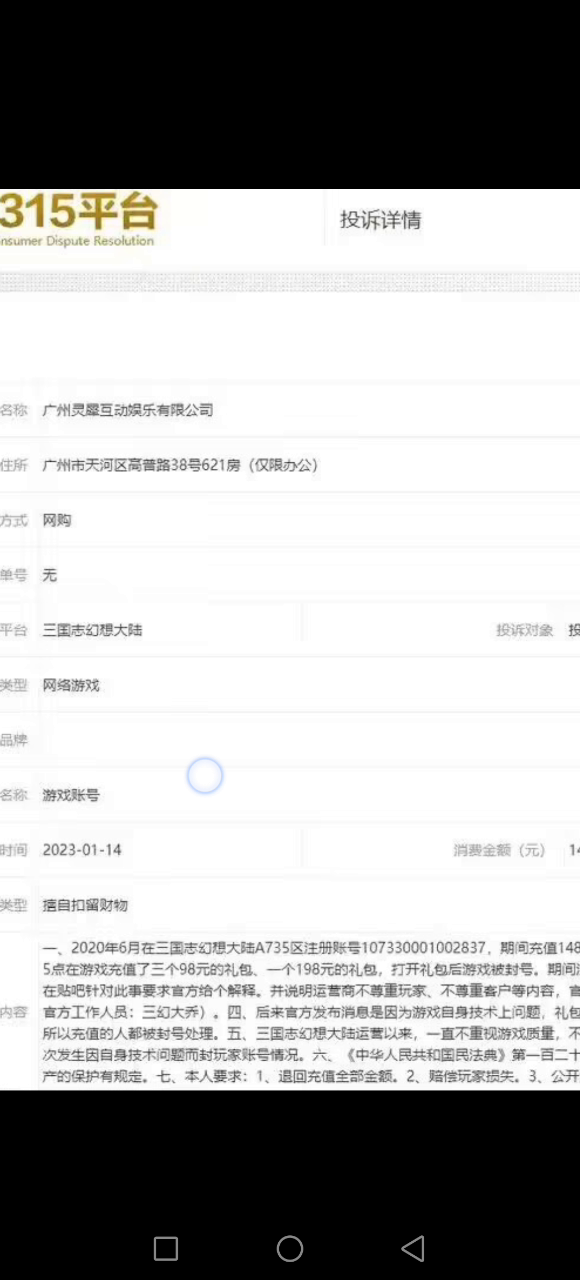Click the 网购 purchase method value
580x1280 pixels.
click(x=56, y=520)
